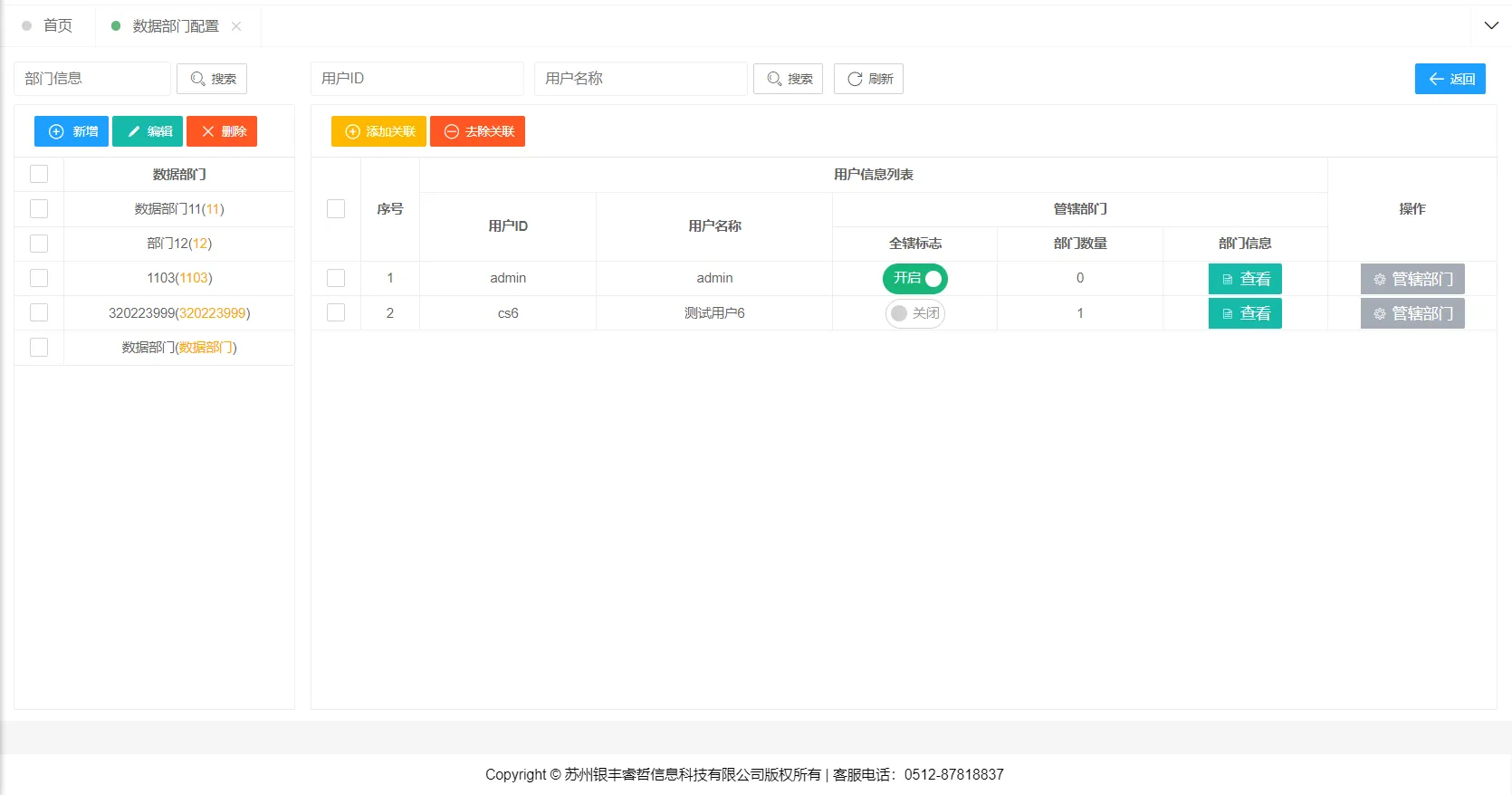Select checkbox for user row cs6

tap(336, 312)
